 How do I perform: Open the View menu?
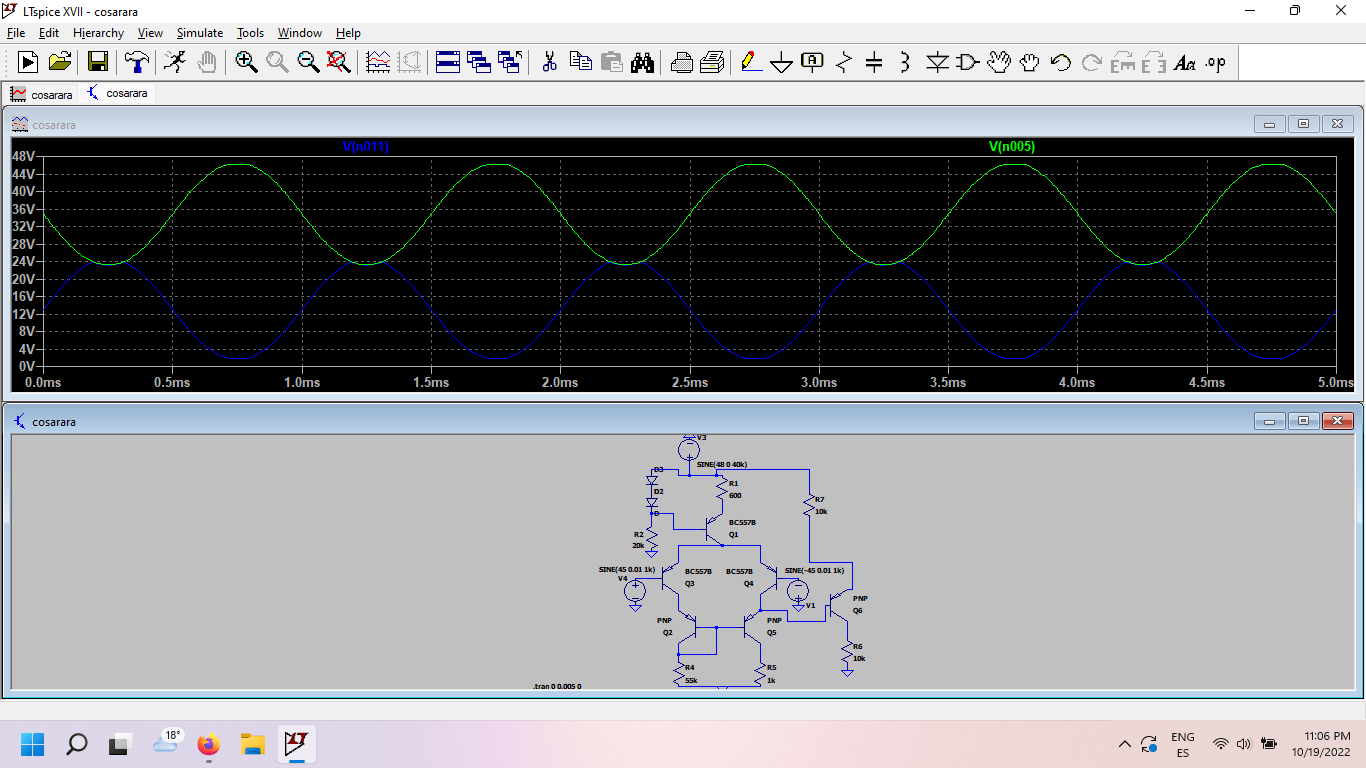[150, 33]
